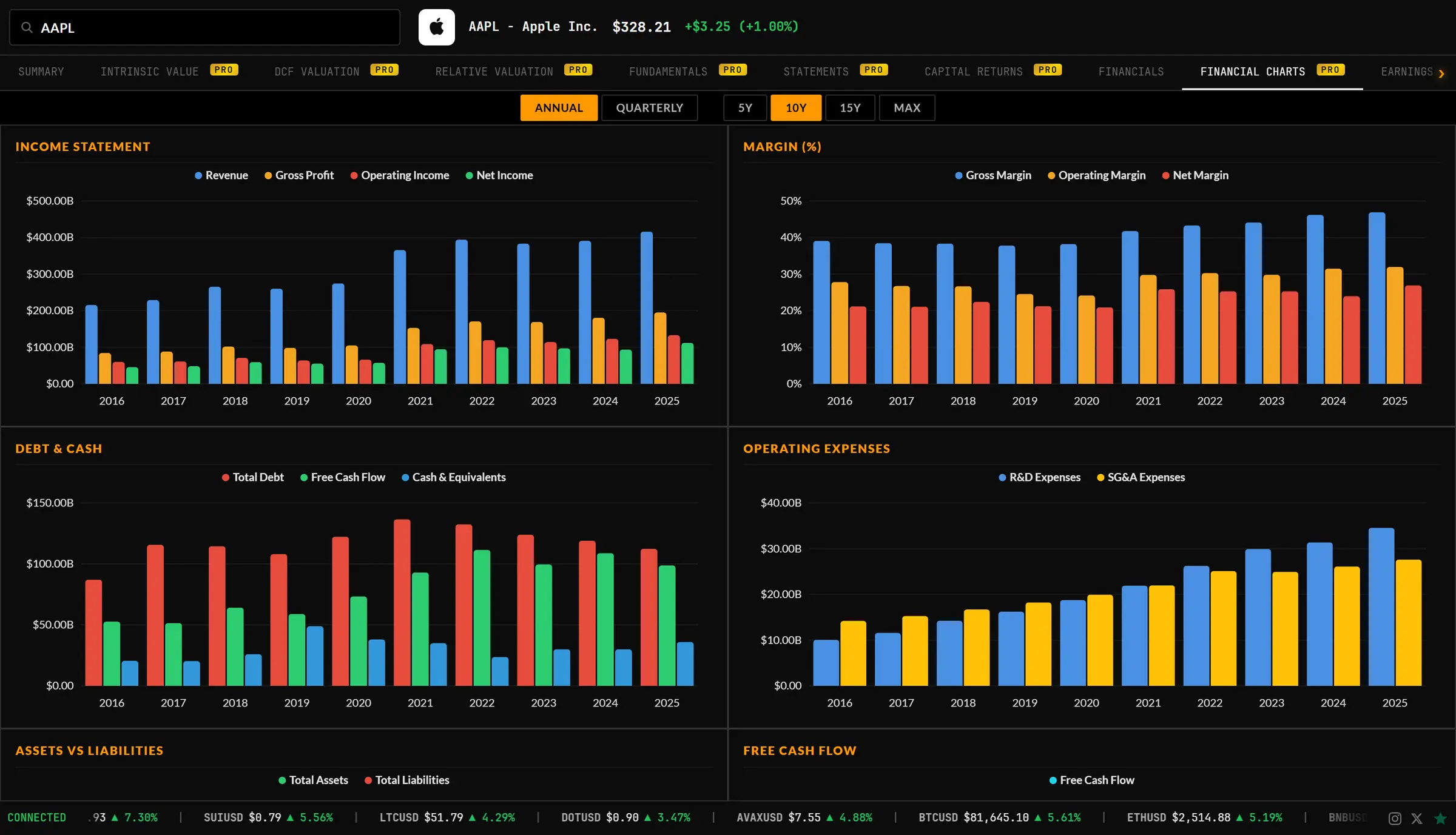Image resolution: width=1456 pixels, height=835 pixels.
Task: Select the Annual period button
Action: point(559,108)
